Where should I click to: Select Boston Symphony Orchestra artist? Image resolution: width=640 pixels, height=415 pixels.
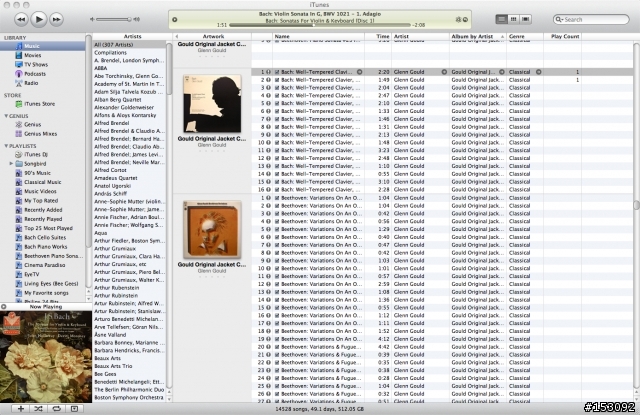129,397
